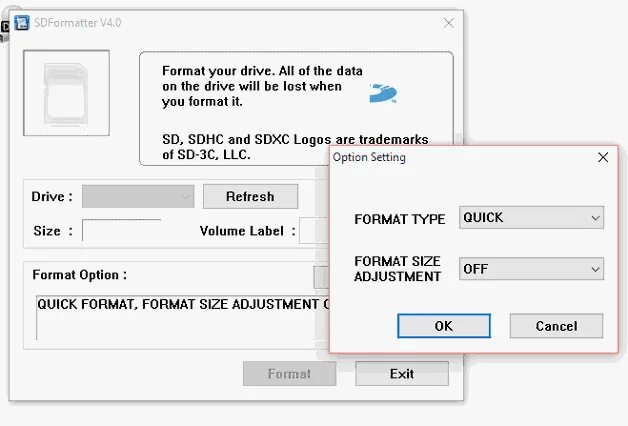Click the SD logo in the info box
This screenshot has width=628, height=426.
point(383,93)
